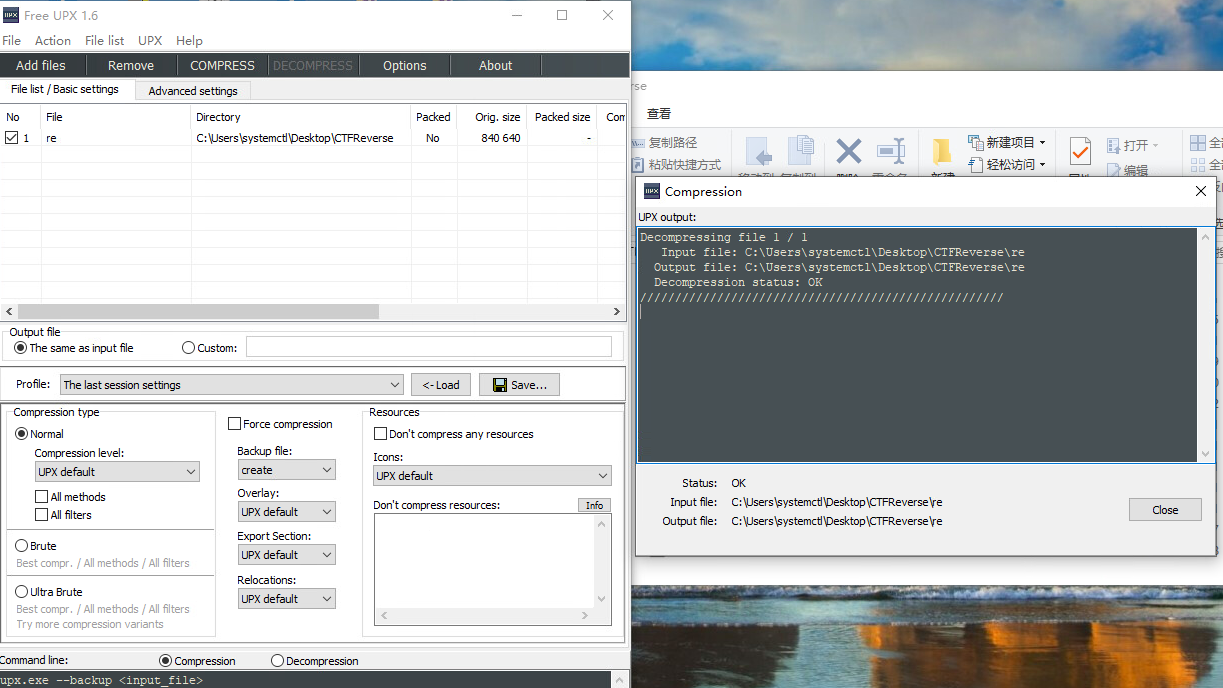Click the File column header

click(116, 117)
